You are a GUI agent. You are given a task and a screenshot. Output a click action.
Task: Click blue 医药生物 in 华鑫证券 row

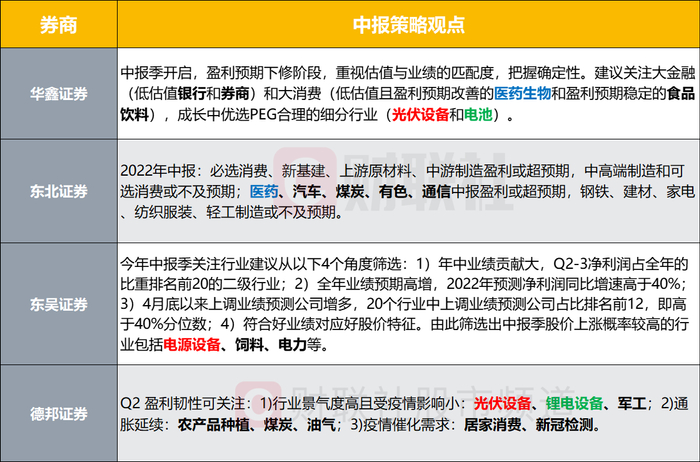[x=522, y=93]
